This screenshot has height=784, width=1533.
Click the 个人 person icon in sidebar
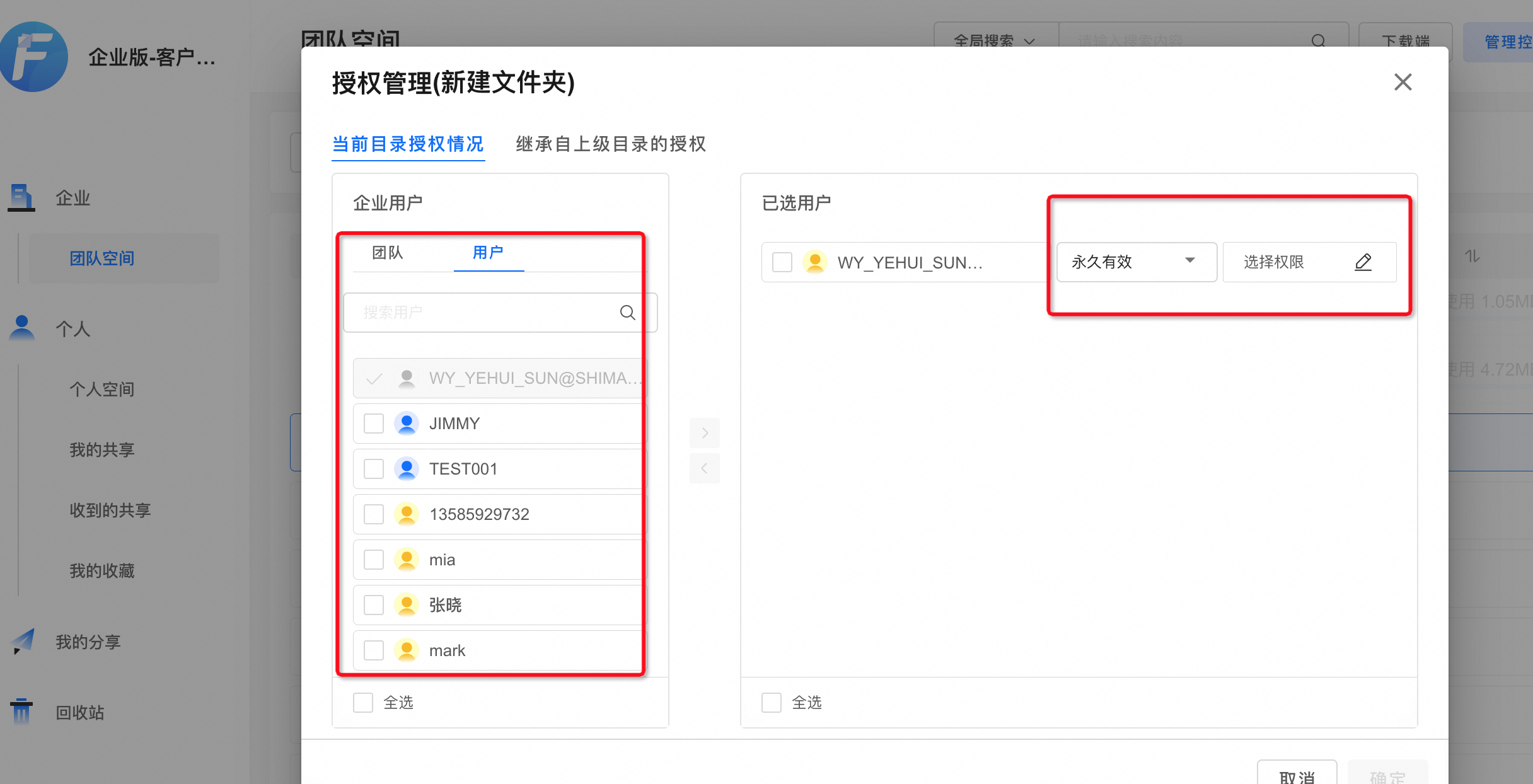click(22, 328)
